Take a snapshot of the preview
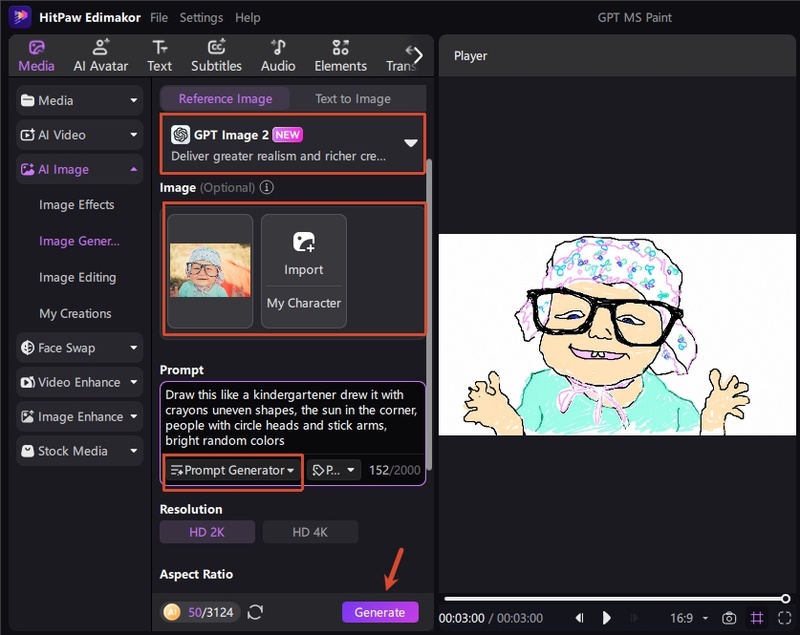800x635 pixels. pyautogui.click(x=729, y=618)
